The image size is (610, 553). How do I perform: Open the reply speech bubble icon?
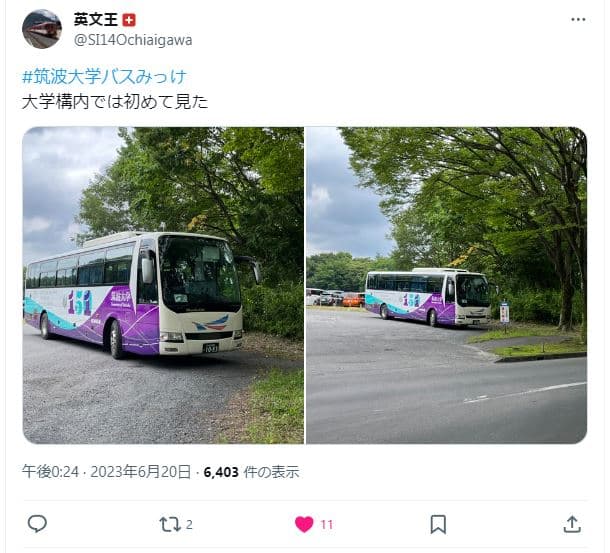pyautogui.click(x=37, y=524)
